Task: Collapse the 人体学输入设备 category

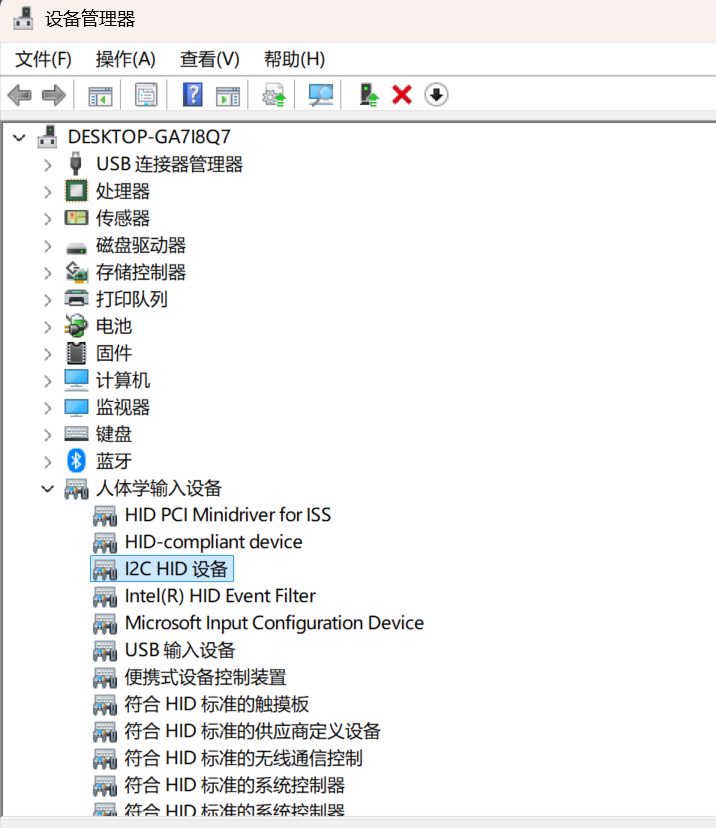Action: [48, 489]
